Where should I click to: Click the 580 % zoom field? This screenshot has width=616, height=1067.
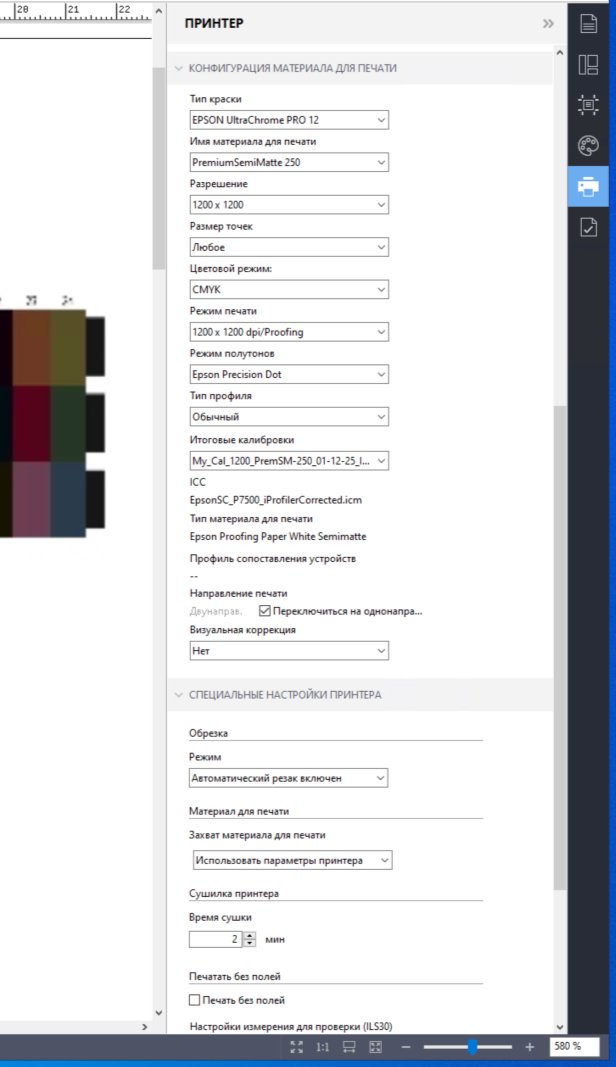pyautogui.click(x=574, y=1046)
